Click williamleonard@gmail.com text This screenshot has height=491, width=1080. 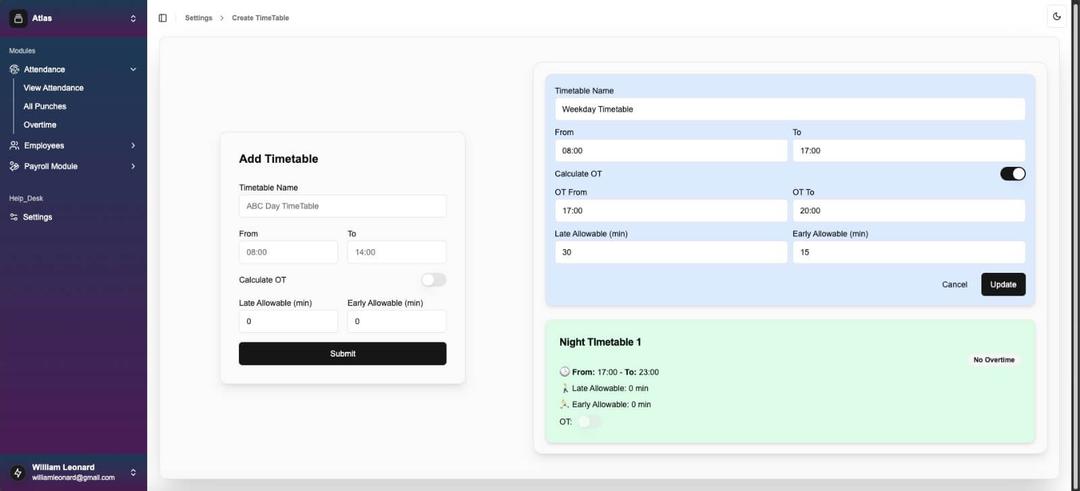pos(74,477)
